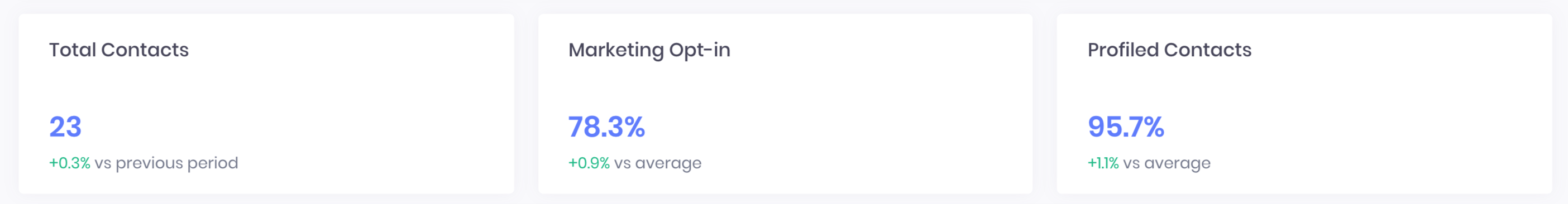Click the word 'Contacts' in Total Contacts
Image resolution: width=1568 pixels, height=204 pixels.
145,50
